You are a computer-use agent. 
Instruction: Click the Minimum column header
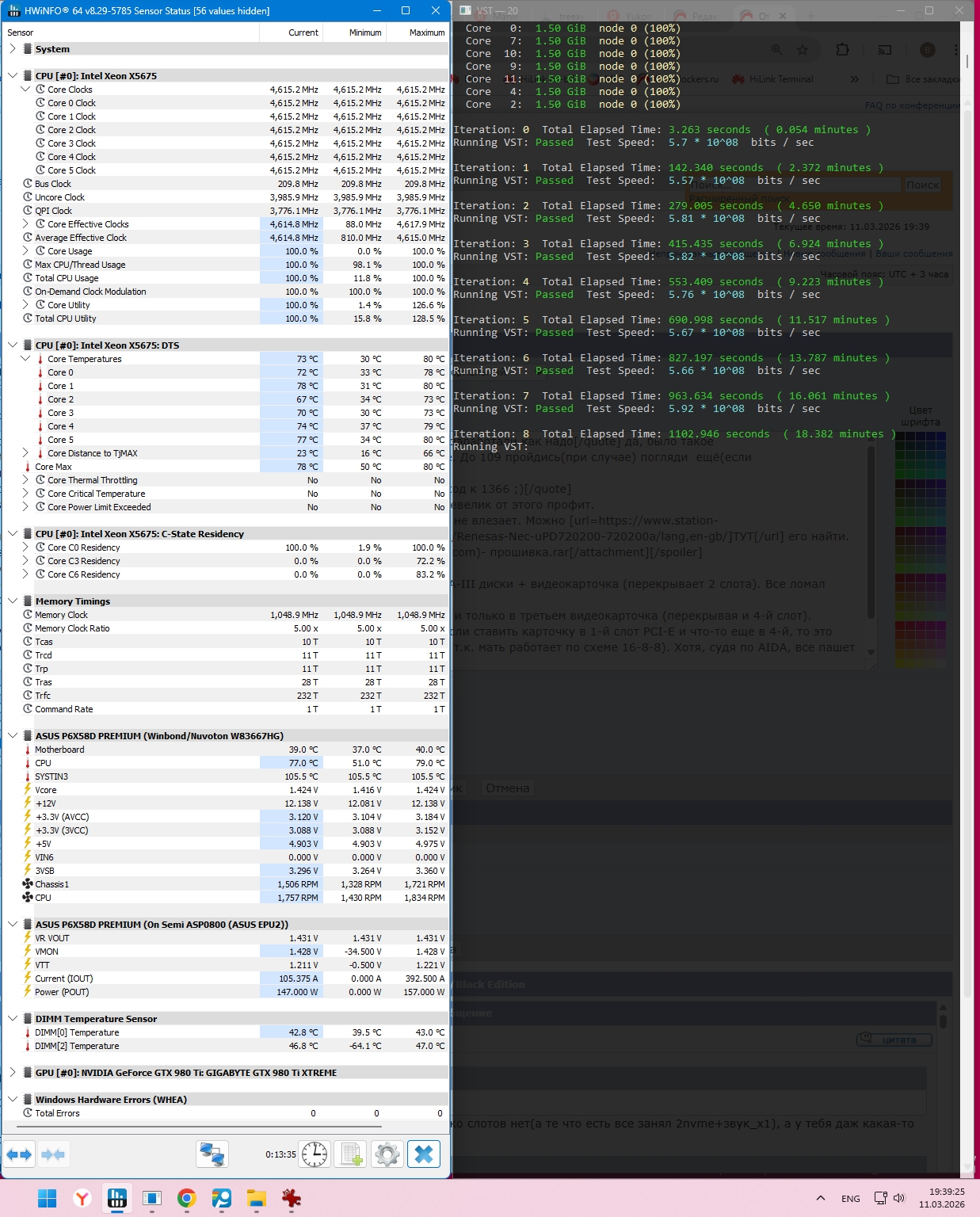point(354,32)
